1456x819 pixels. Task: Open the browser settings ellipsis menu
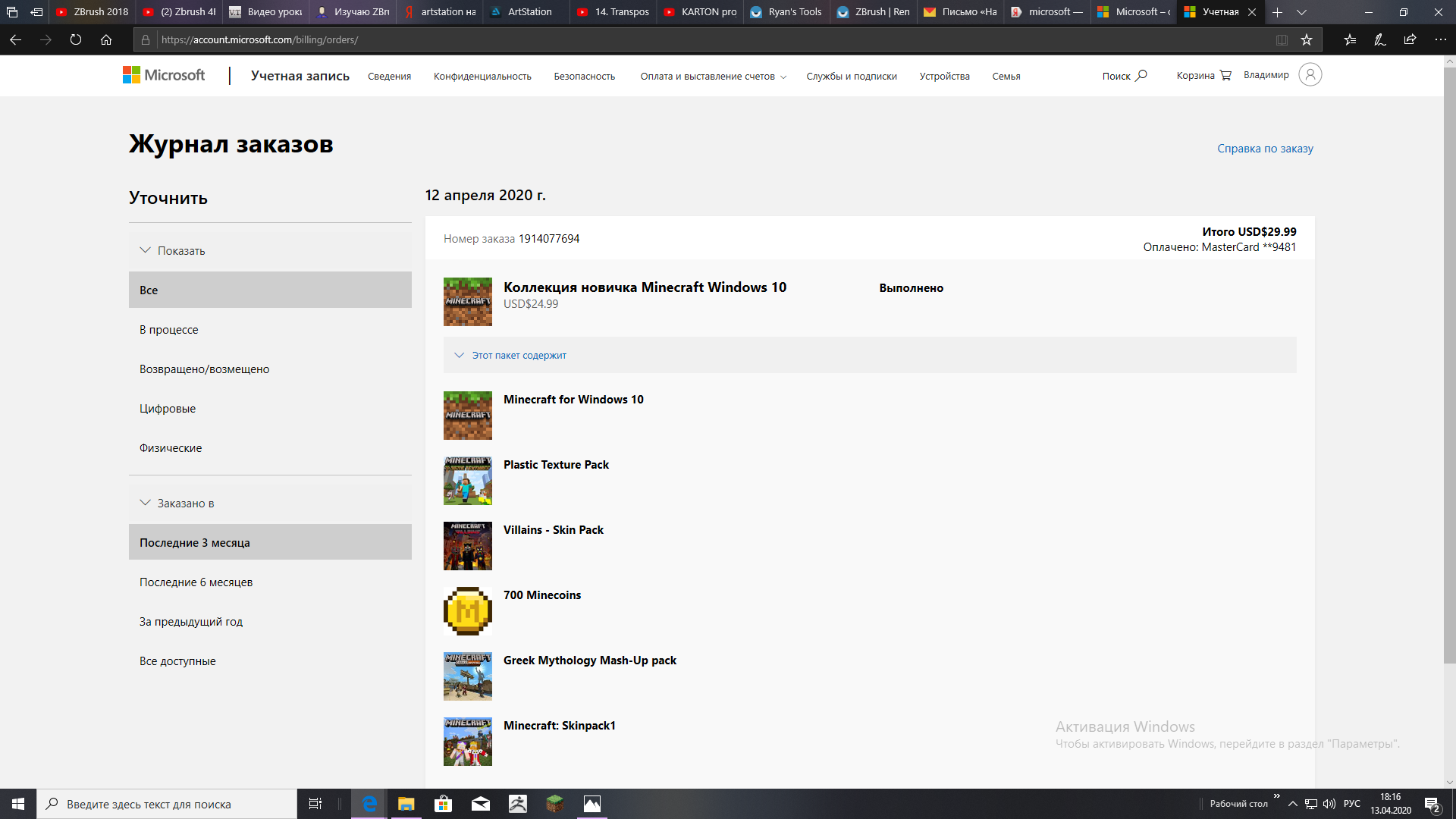click(1440, 39)
